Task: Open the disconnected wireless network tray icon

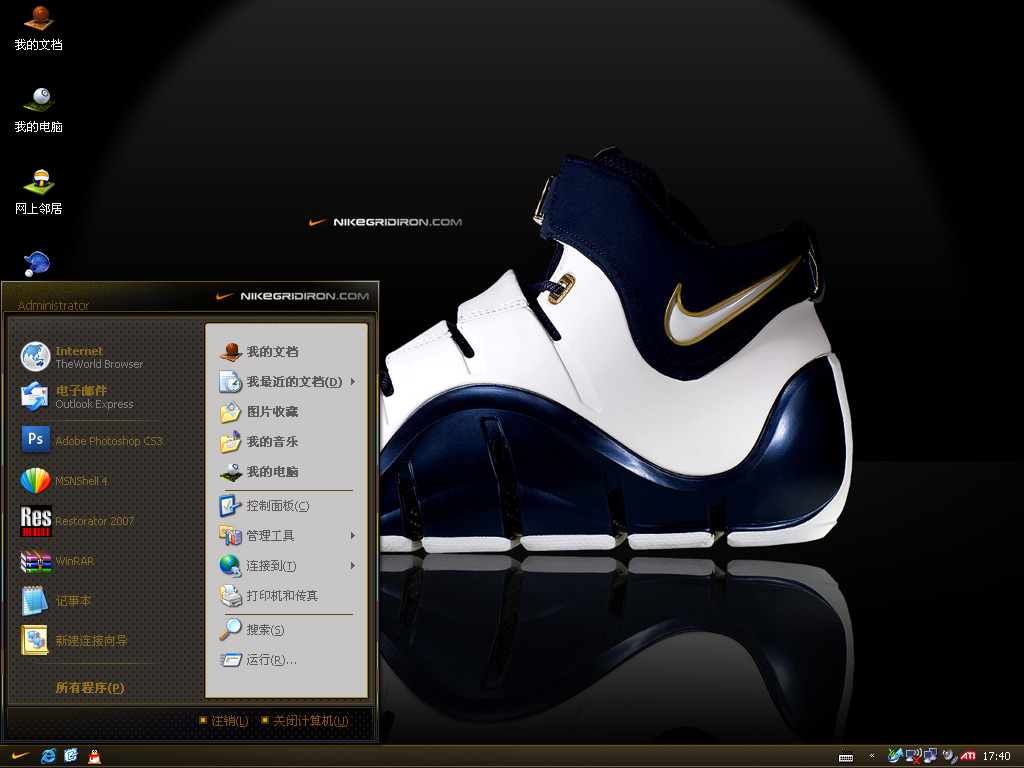Action: click(913, 756)
